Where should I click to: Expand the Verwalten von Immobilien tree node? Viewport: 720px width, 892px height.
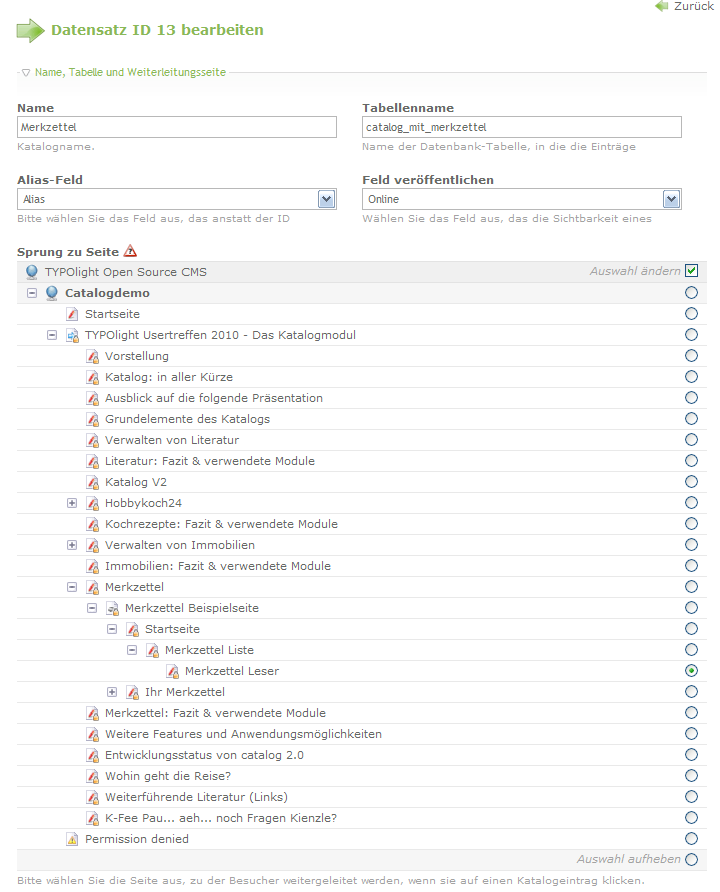(x=72, y=545)
